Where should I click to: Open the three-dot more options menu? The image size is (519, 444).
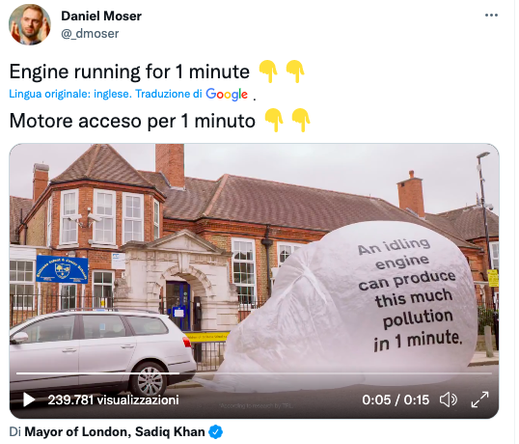point(491,15)
